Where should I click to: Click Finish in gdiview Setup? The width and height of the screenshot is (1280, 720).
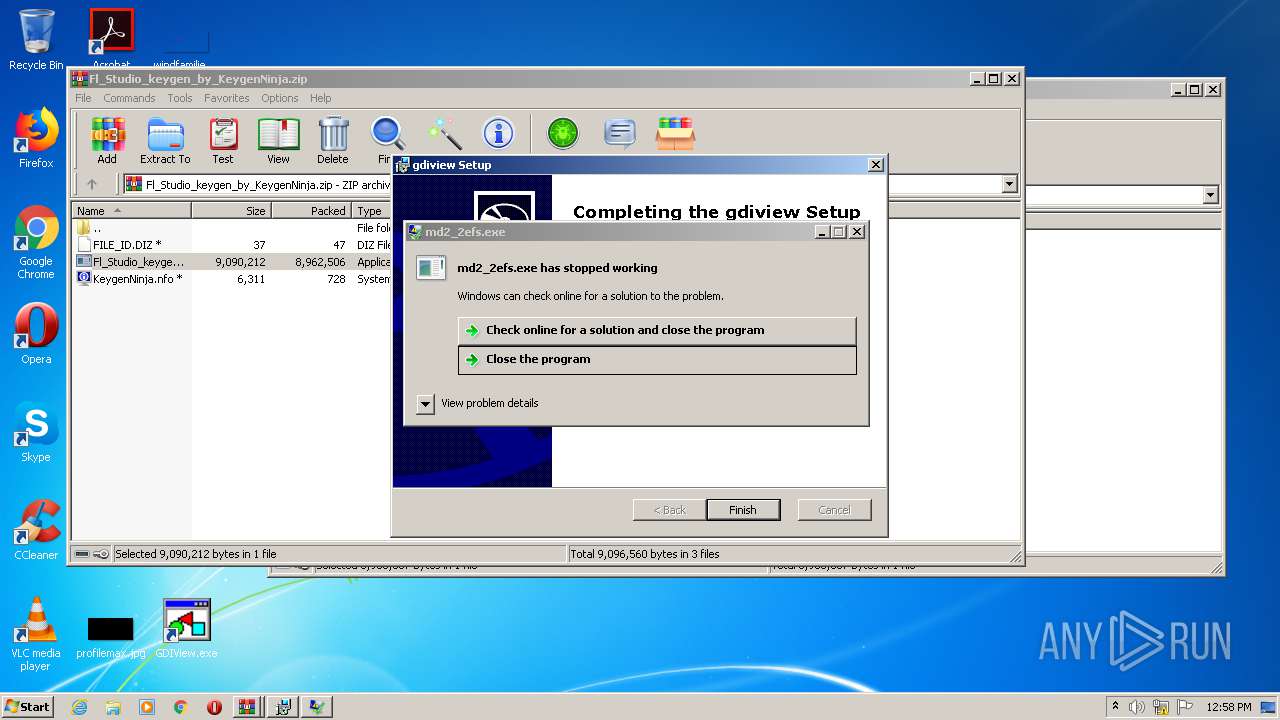click(x=743, y=510)
